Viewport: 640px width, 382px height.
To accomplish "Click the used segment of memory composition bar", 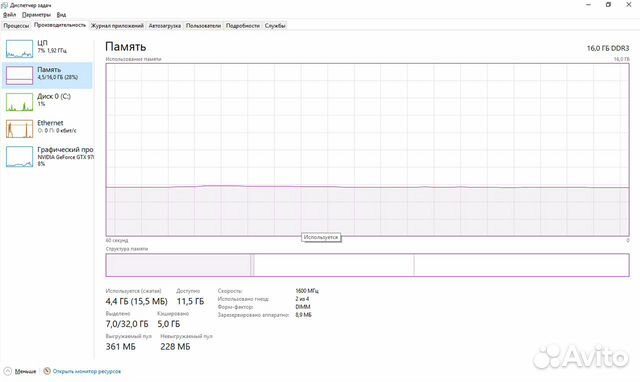I will (x=178, y=265).
